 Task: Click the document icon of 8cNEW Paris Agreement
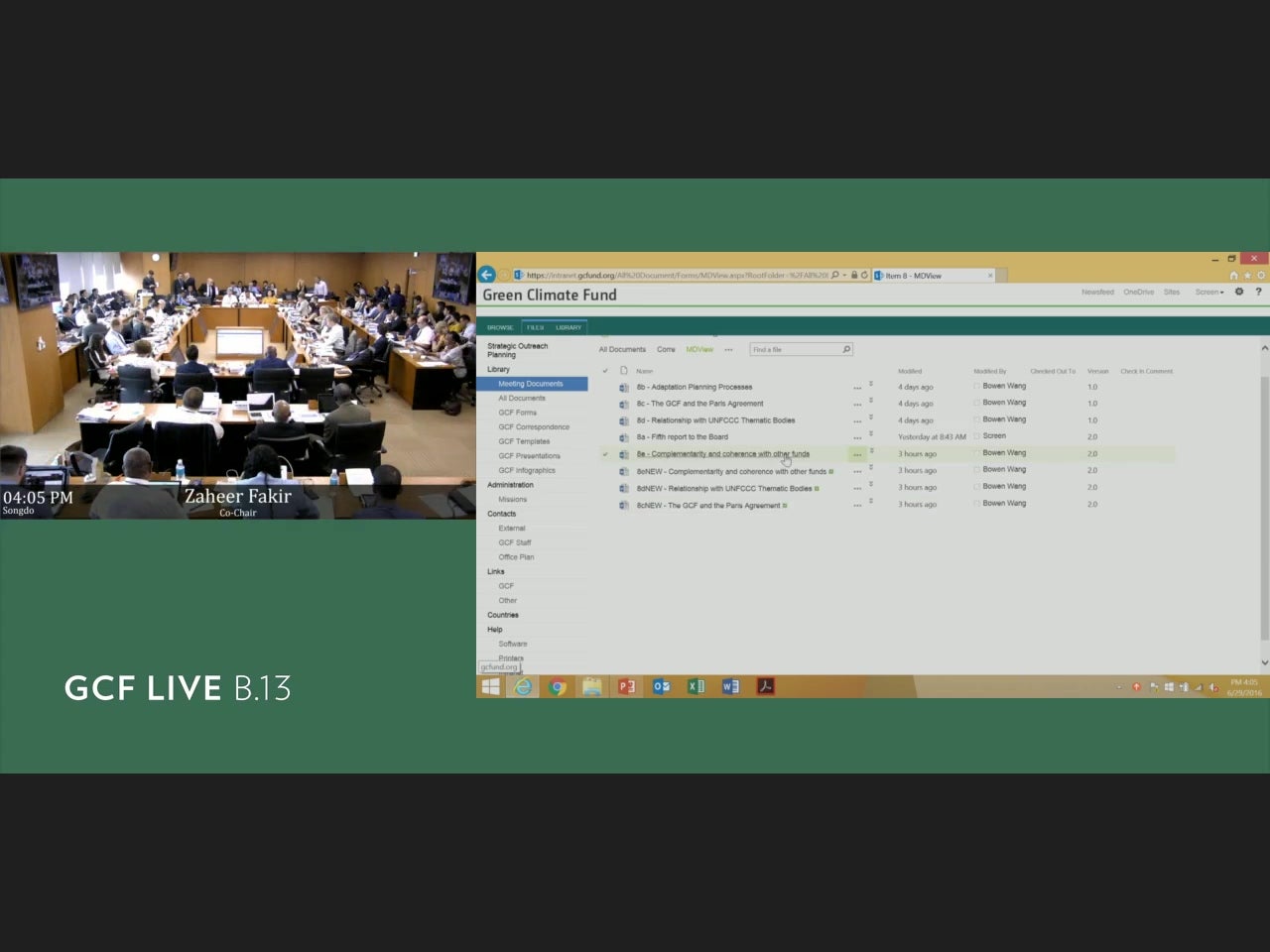point(623,505)
